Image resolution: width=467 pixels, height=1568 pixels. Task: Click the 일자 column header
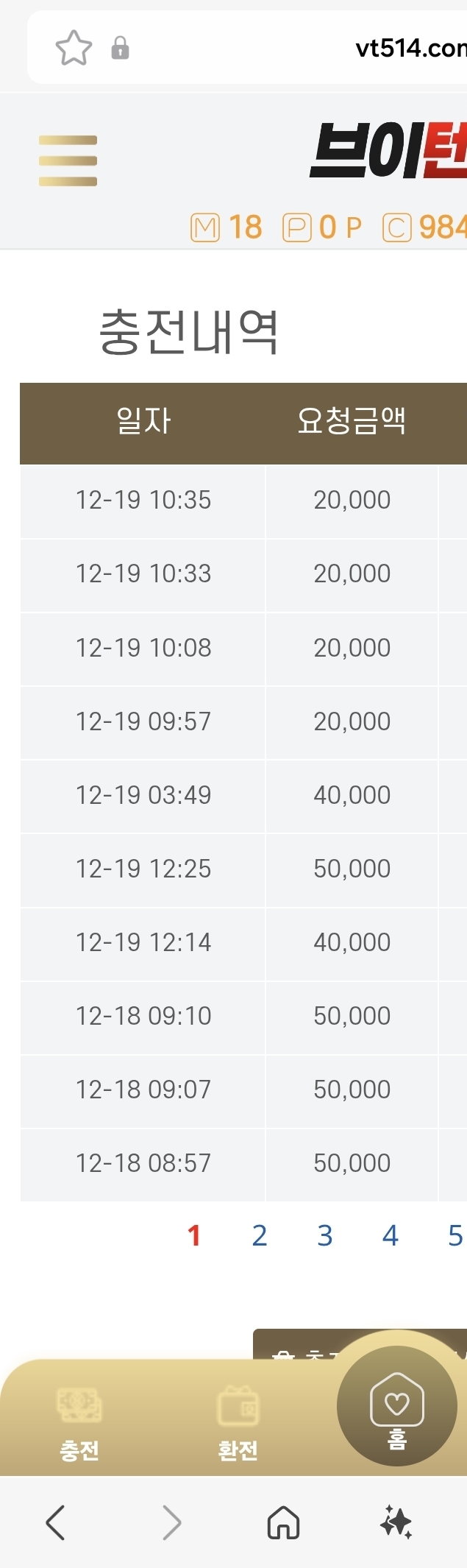[x=143, y=422]
